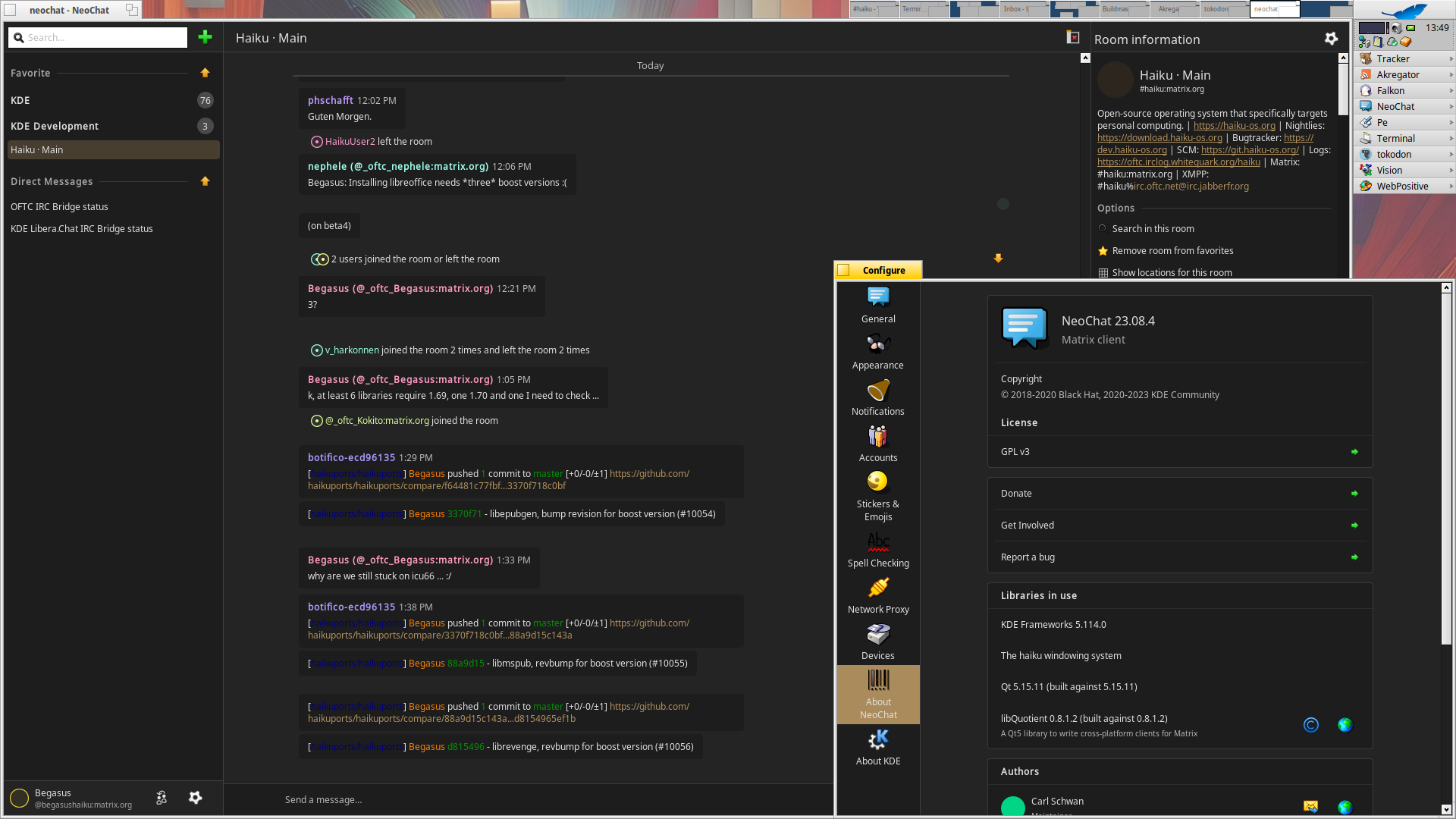Open the Get Involved row
The width and height of the screenshot is (1456, 819).
point(1180,526)
